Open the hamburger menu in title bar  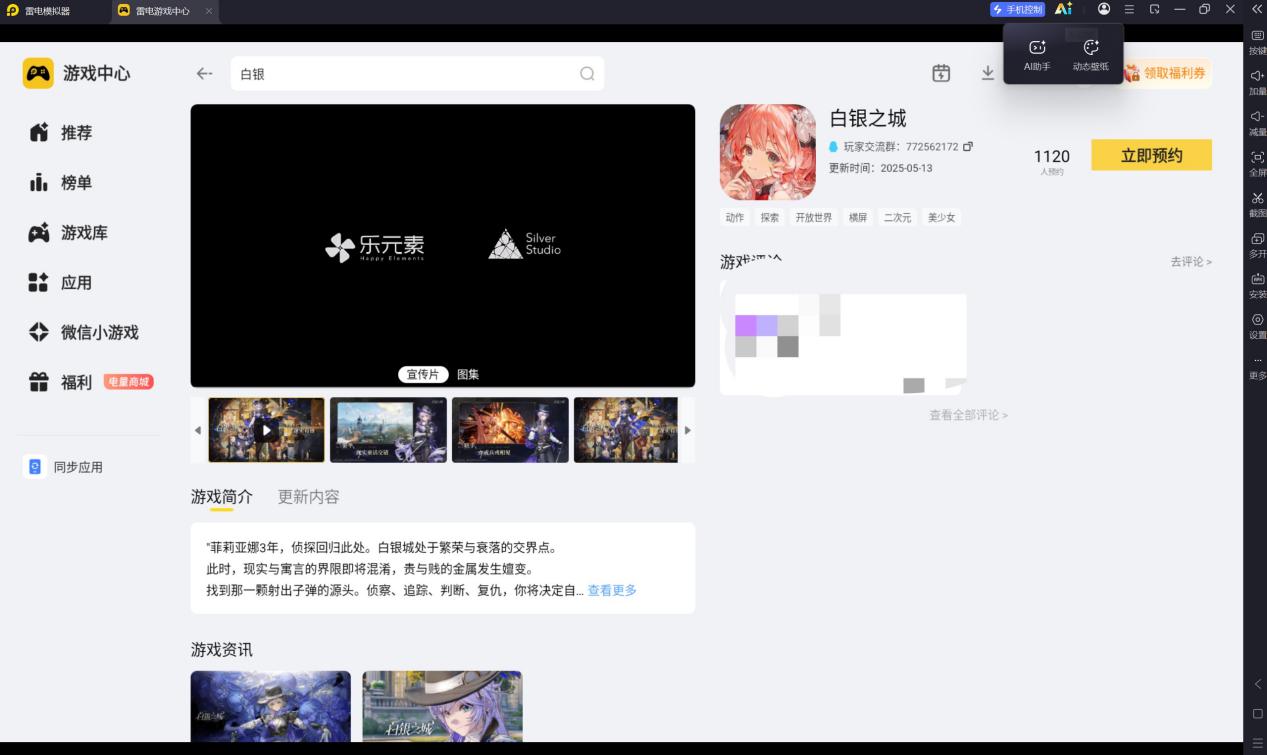[x=1129, y=9]
